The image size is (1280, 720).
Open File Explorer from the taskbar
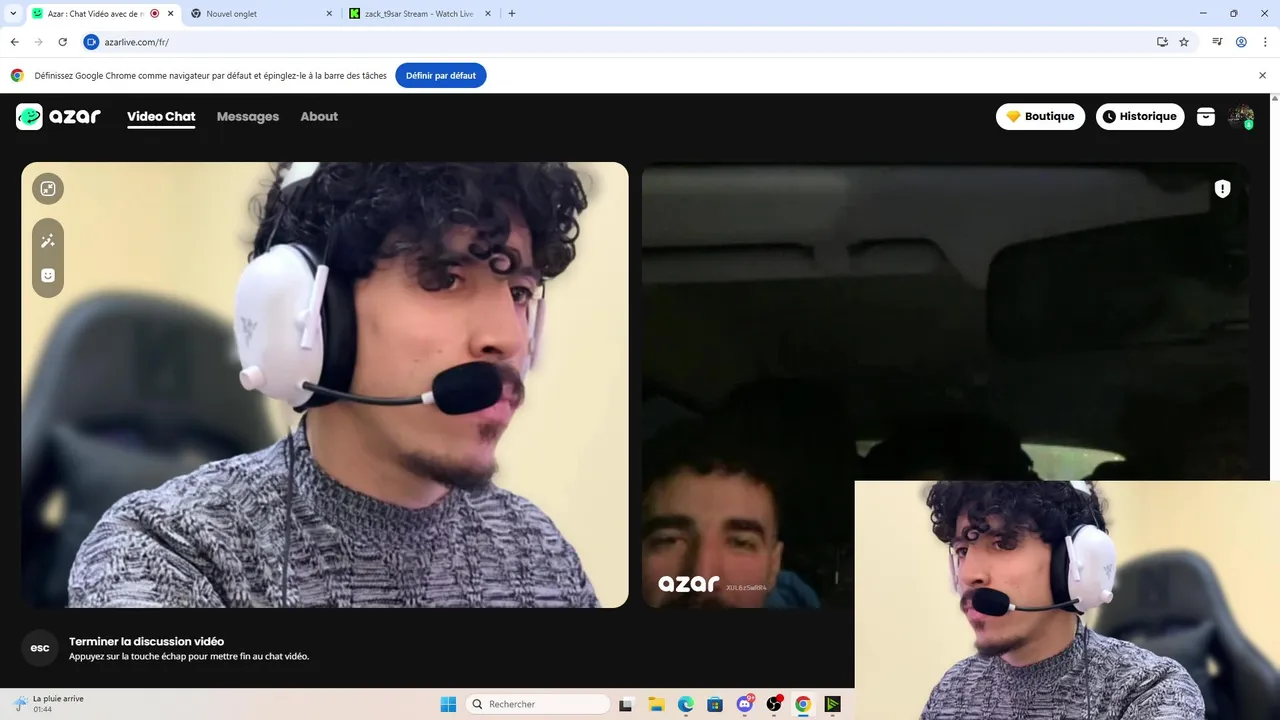[x=656, y=704]
